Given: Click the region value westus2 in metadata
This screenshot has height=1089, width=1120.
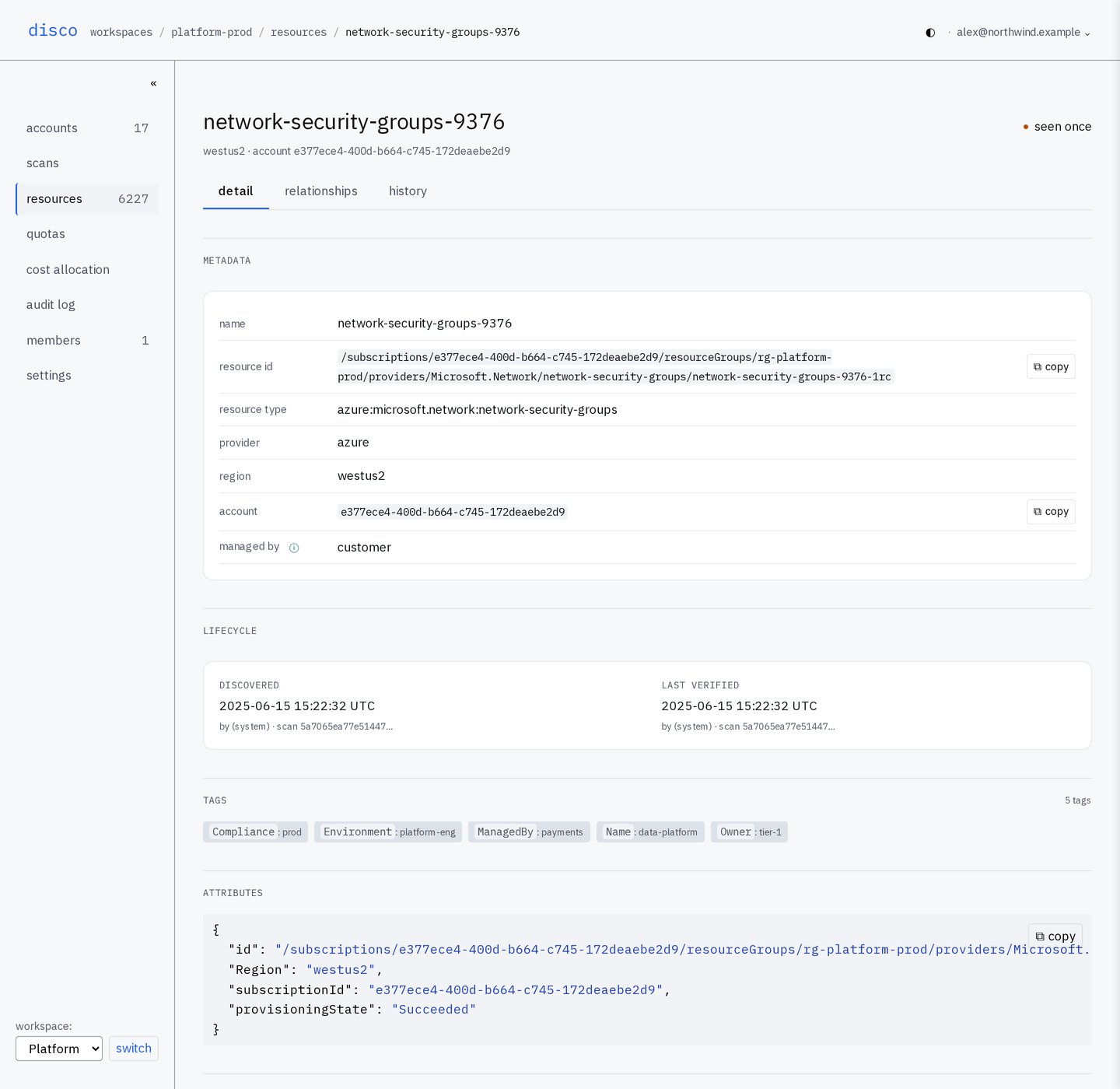Looking at the screenshot, I should (x=361, y=476).
